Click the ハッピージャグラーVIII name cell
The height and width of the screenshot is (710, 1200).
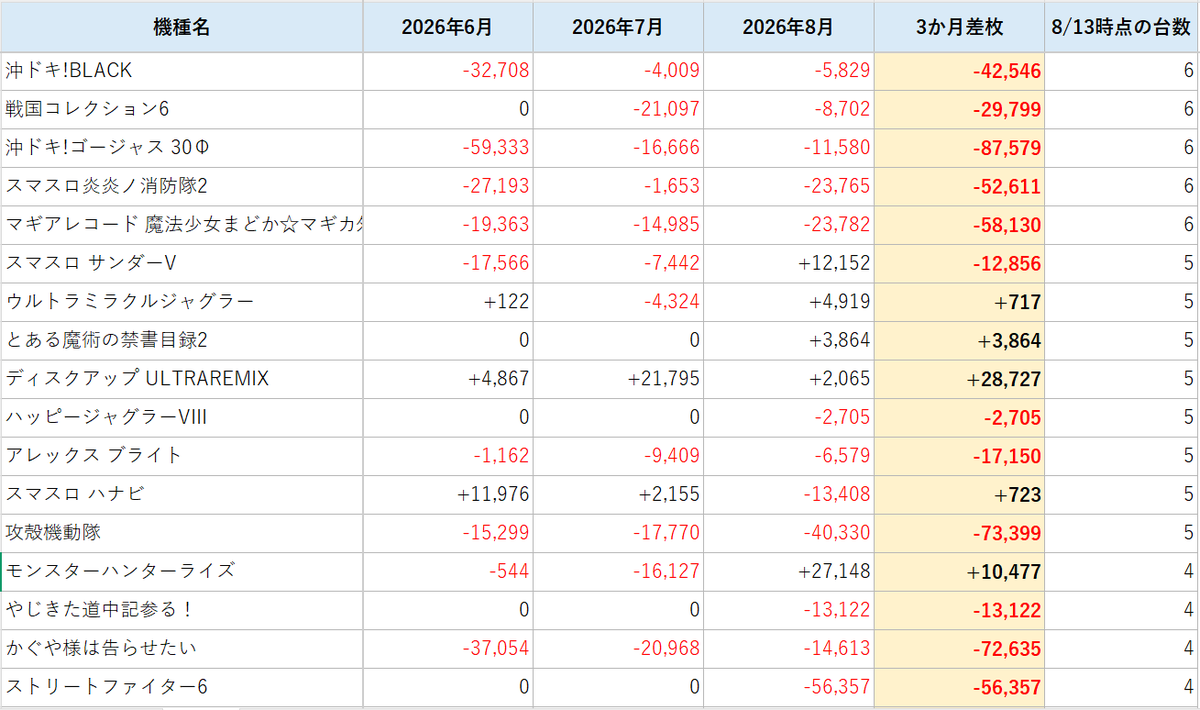click(181, 417)
